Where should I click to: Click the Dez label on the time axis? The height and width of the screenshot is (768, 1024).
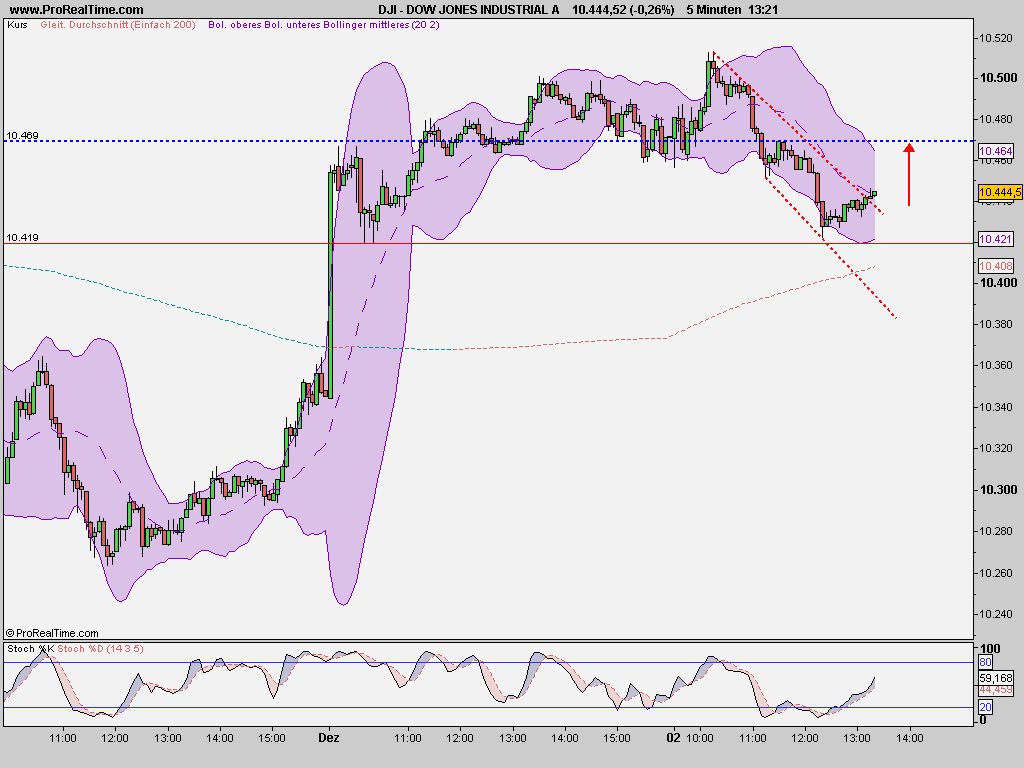pos(329,737)
